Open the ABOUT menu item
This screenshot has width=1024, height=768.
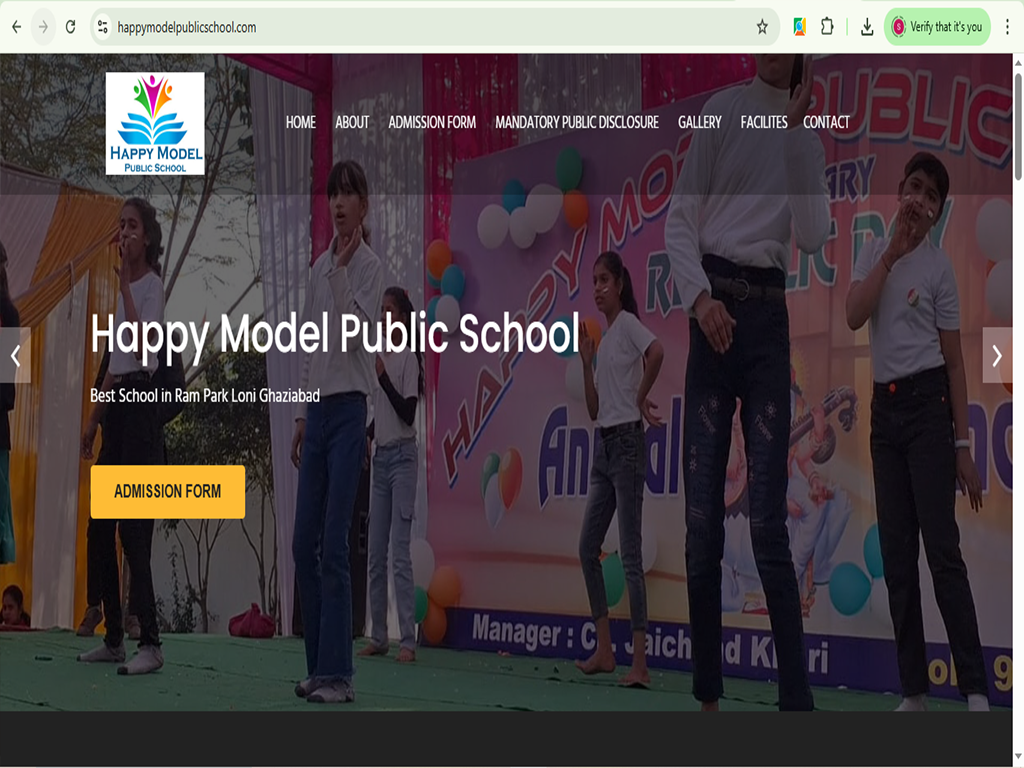352,122
